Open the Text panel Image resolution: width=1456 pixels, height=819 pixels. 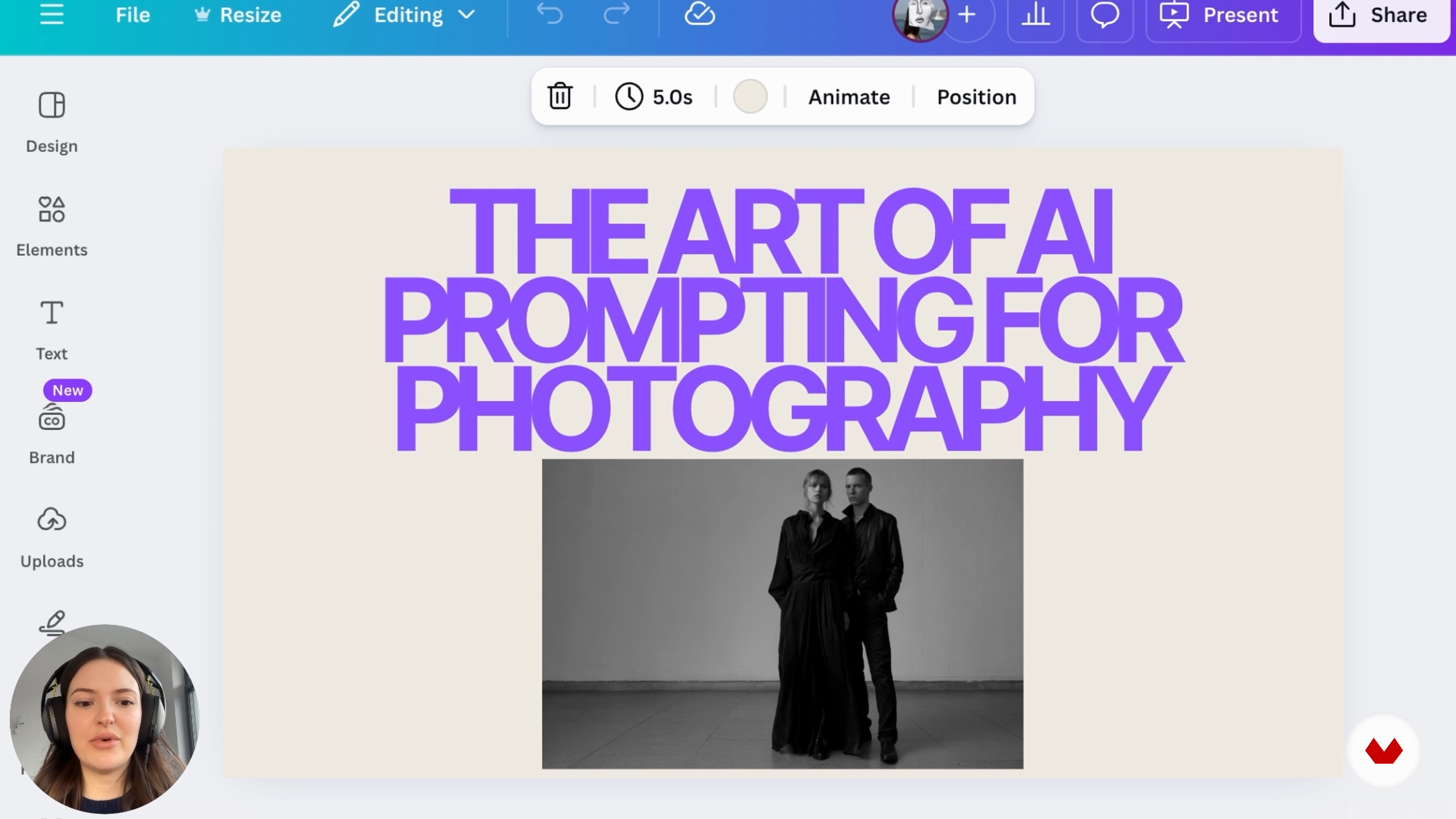[x=52, y=331]
